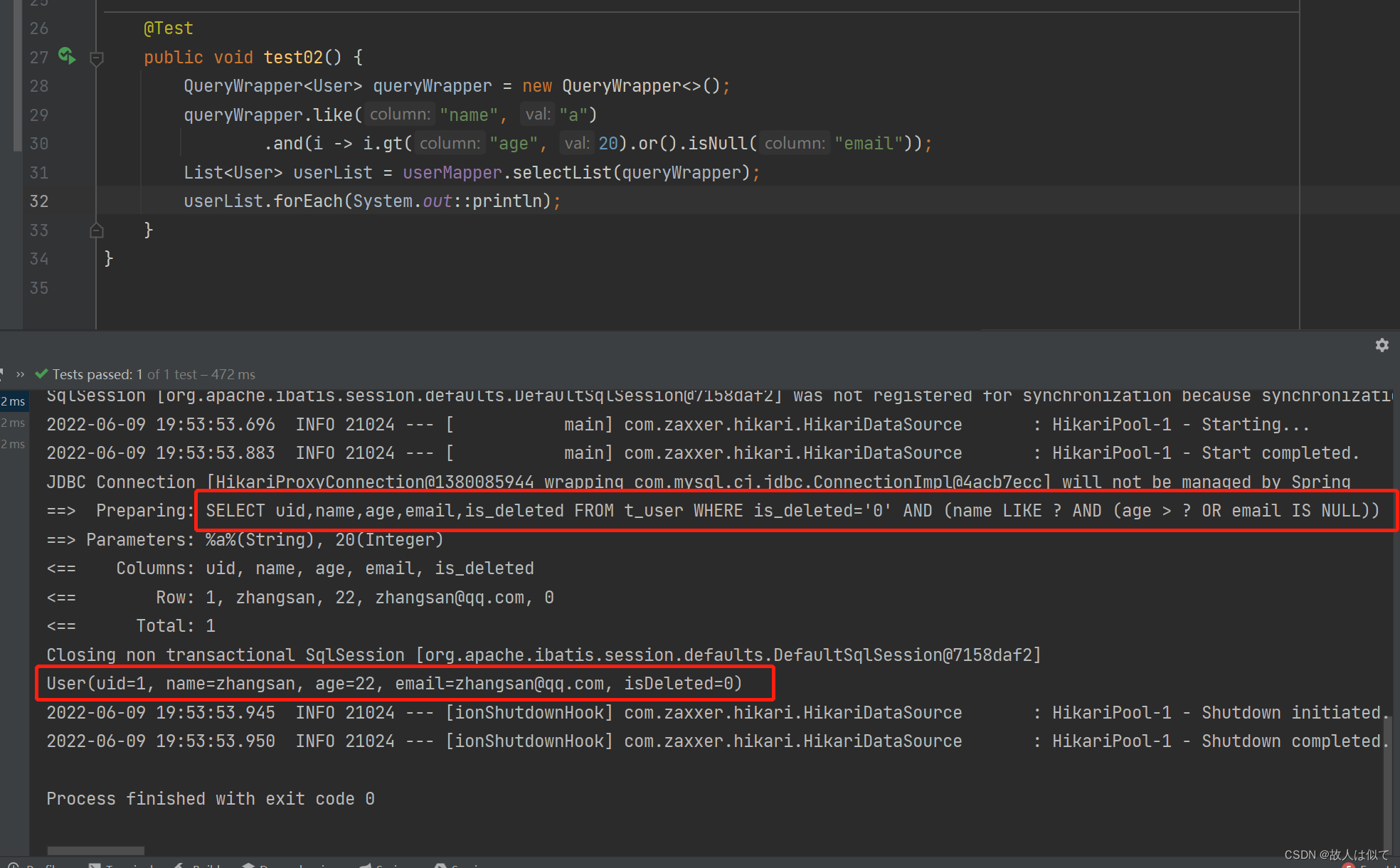This screenshot has width=1400, height=868.
Task: Click the "email" string argument
Action: click(x=869, y=144)
